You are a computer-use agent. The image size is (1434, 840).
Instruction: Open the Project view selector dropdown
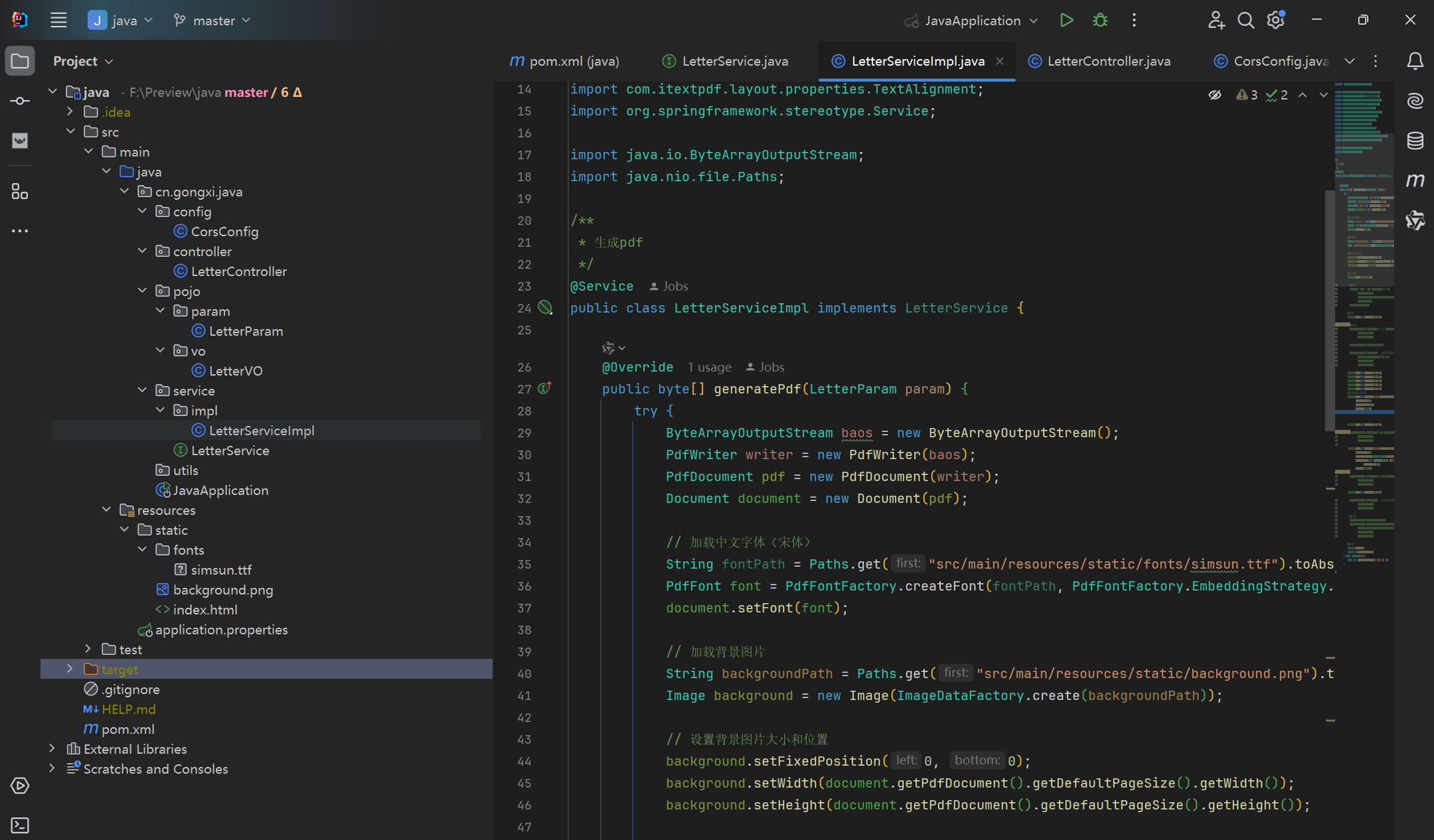tap(83, 61)
